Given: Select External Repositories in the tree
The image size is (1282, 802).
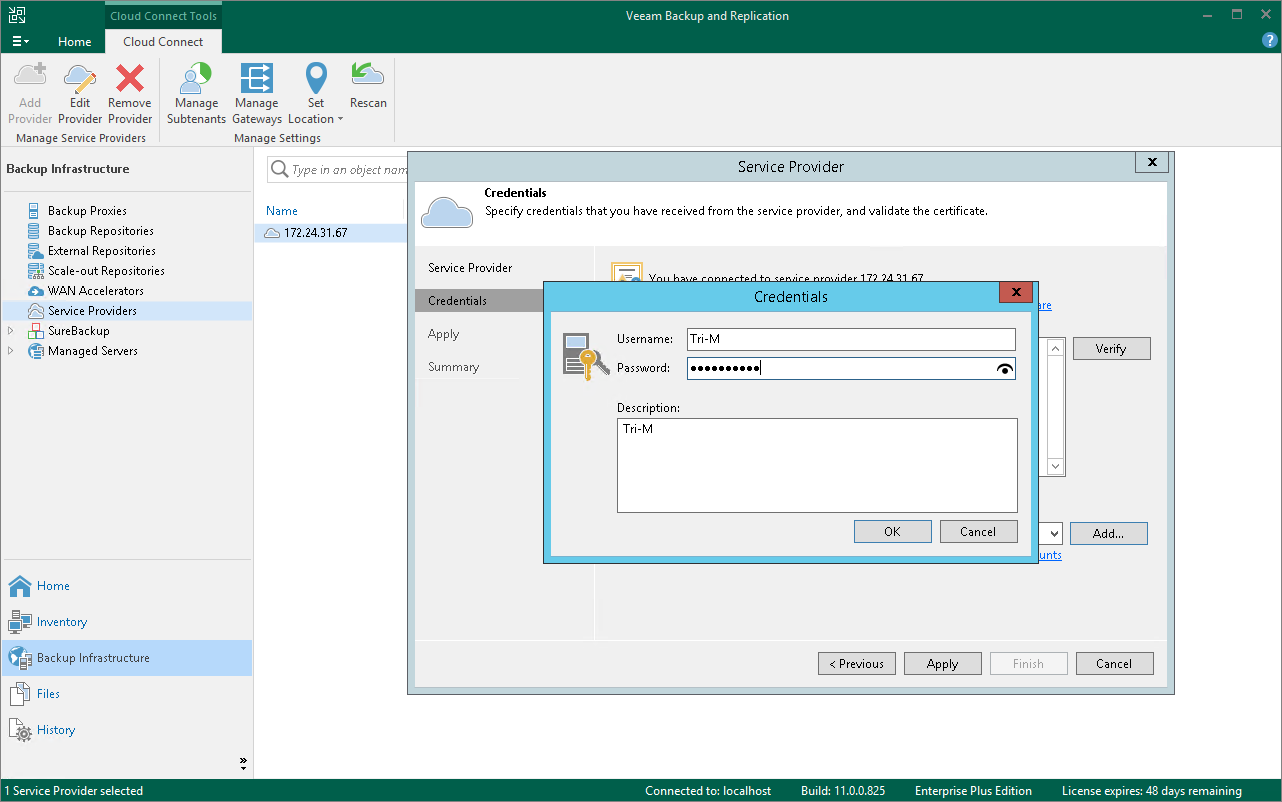Looking at the screenshot, I should pyautogui.click(x=101, y=251).
